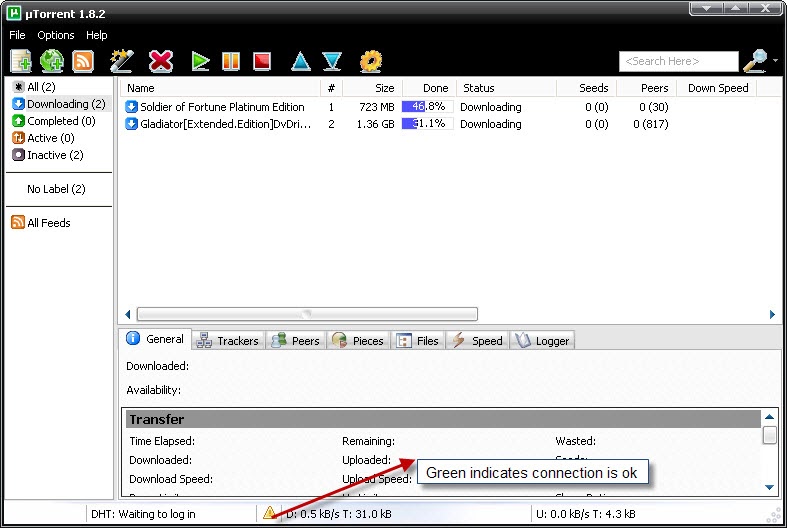Switch to the Speed tab

[477, 341]
